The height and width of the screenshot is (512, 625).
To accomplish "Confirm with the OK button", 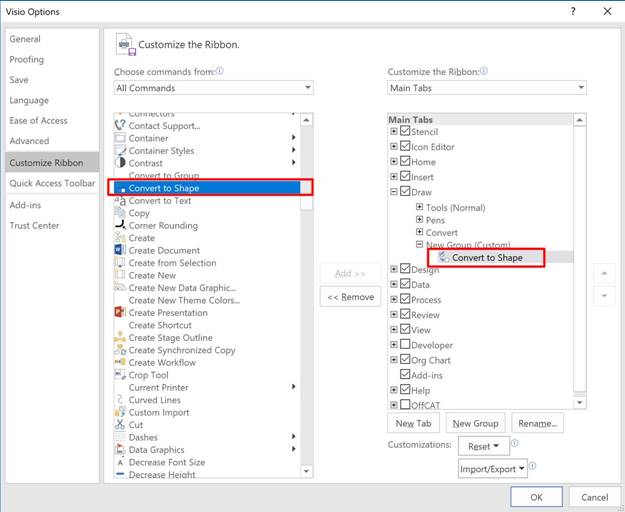I will [537, 497].
